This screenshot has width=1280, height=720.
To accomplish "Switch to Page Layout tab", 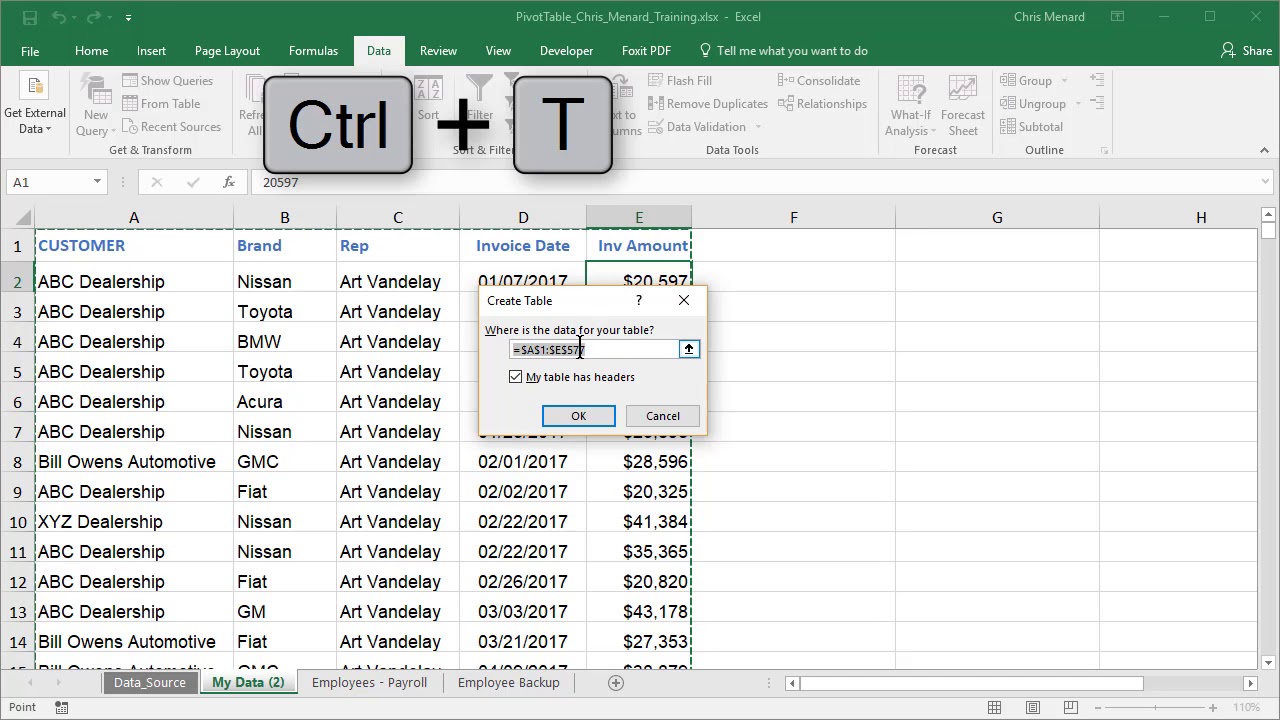I will tap(227, 51).
